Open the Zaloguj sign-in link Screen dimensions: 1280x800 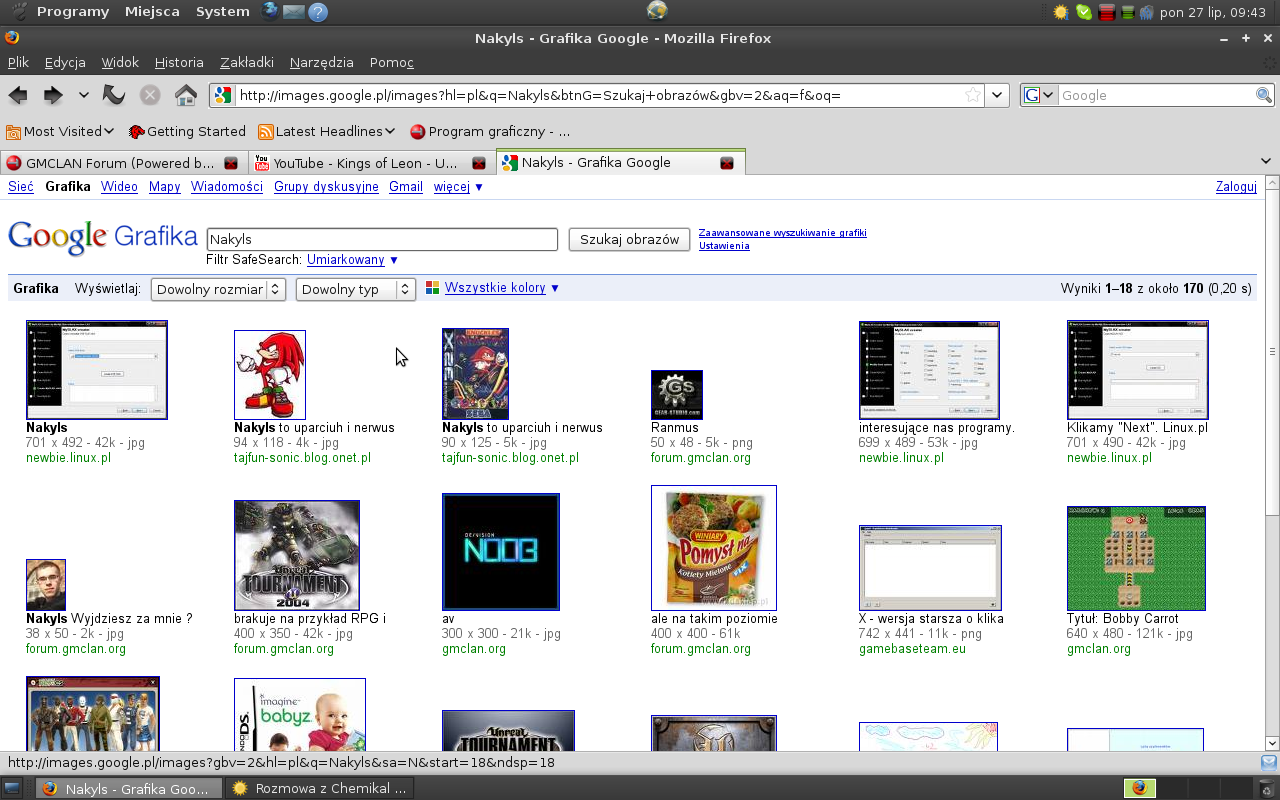[1236, 186]
